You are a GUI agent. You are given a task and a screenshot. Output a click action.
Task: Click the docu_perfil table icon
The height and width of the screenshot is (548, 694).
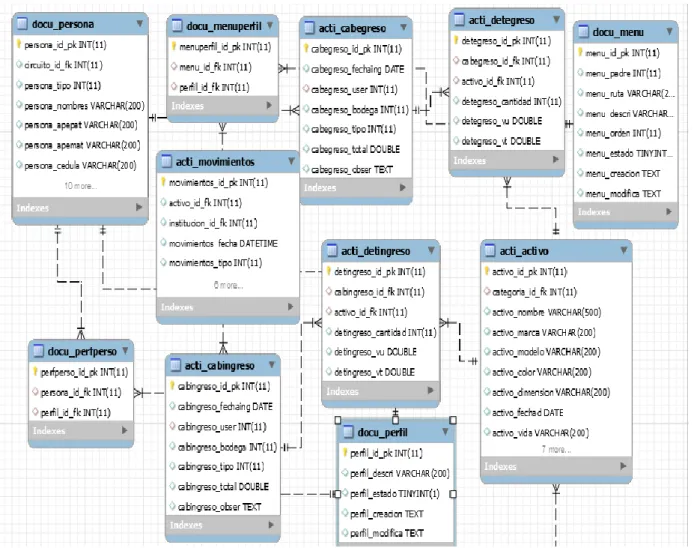pyautogui.click(x=348, y=432)
